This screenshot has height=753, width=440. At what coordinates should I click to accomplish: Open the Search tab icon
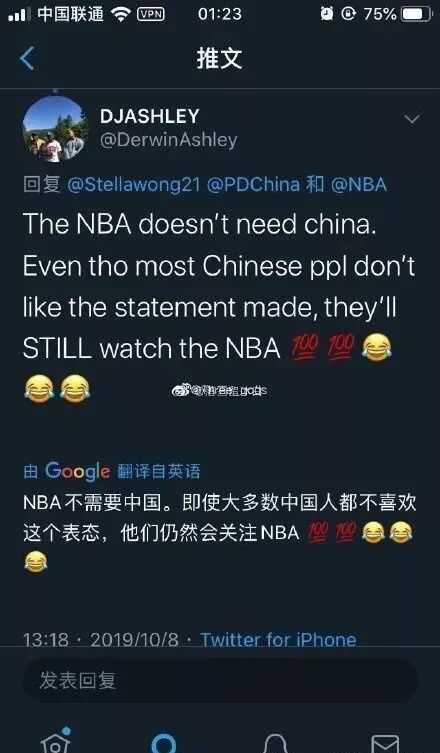coord(164,742)
